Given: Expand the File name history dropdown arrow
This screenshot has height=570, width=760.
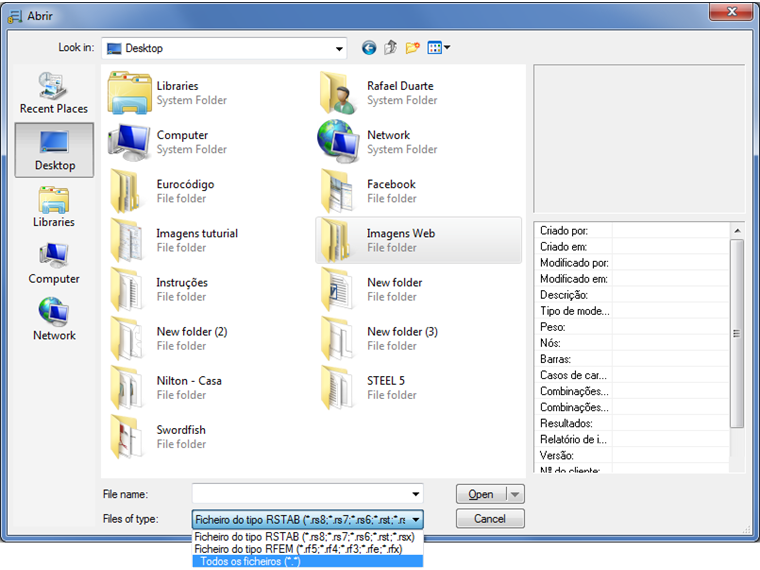Looking at the screenshot, I should (415, 494).
